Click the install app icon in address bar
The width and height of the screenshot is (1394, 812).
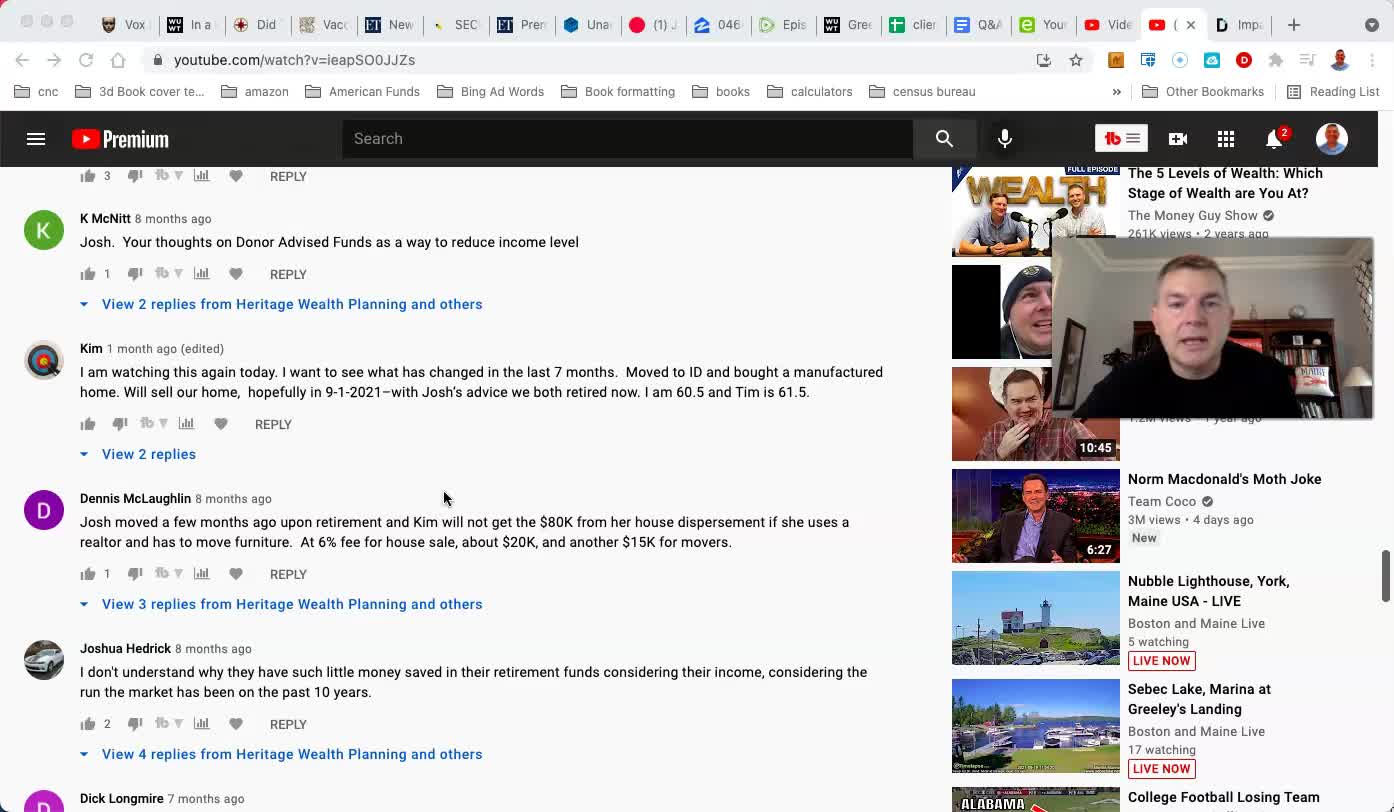tap(1044, 60)
